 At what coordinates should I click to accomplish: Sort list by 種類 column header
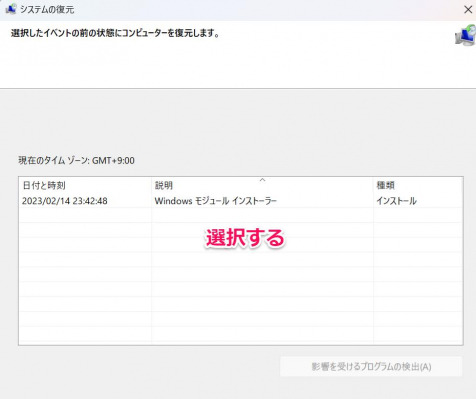point(418,185)
